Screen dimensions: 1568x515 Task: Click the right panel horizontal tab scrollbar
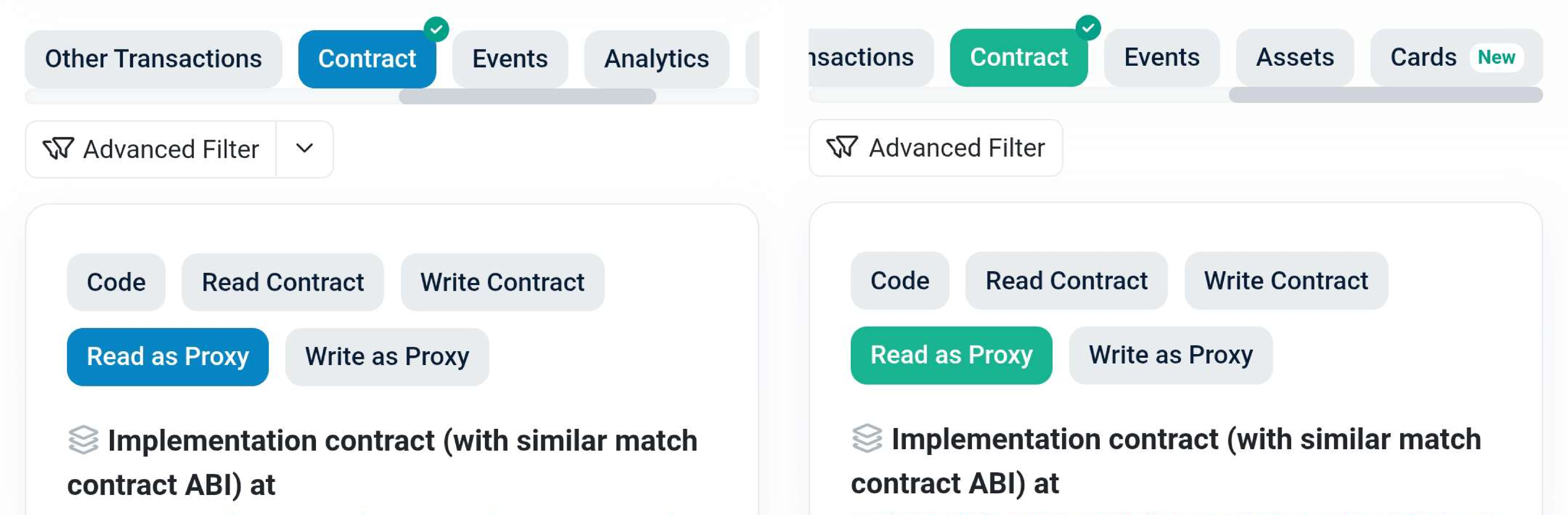click(x=1385, y=95)
